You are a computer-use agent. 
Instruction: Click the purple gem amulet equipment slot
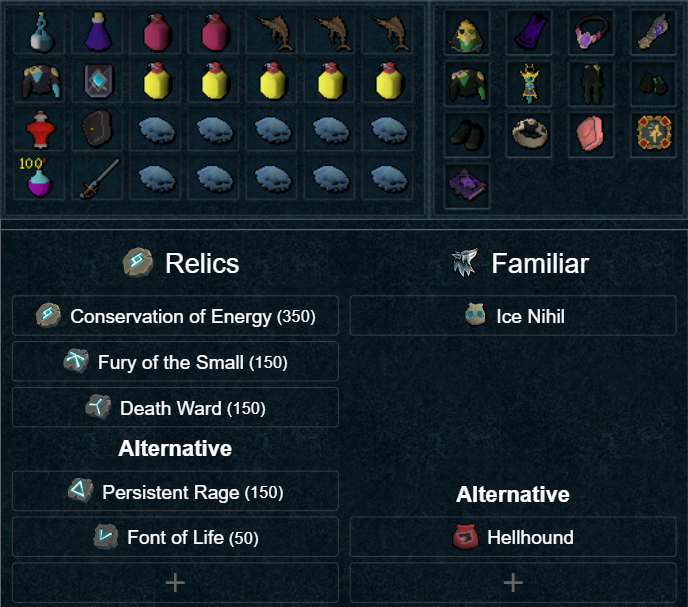pyautogui.click(x=591, y=33)
